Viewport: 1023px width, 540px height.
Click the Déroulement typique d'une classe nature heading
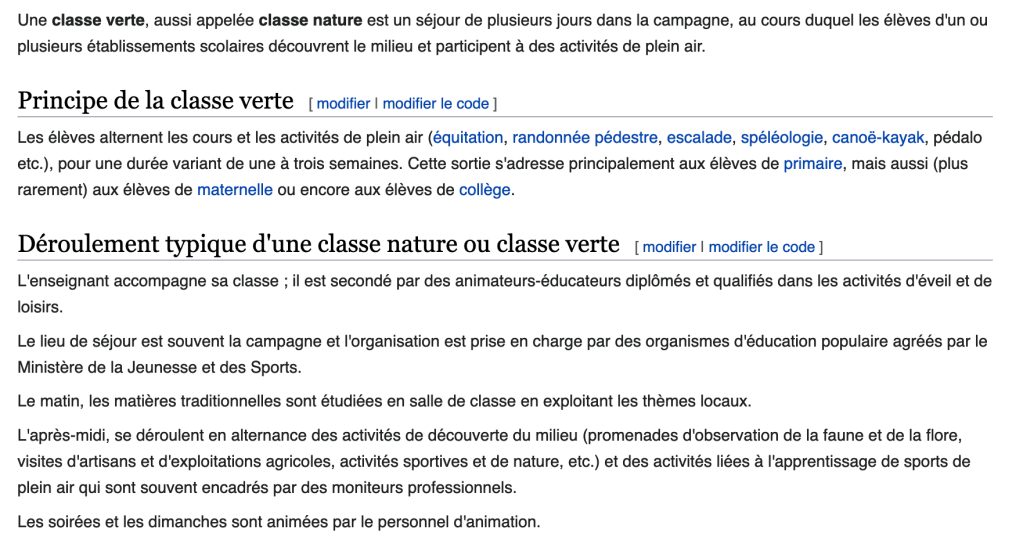(x=319, y=245)
